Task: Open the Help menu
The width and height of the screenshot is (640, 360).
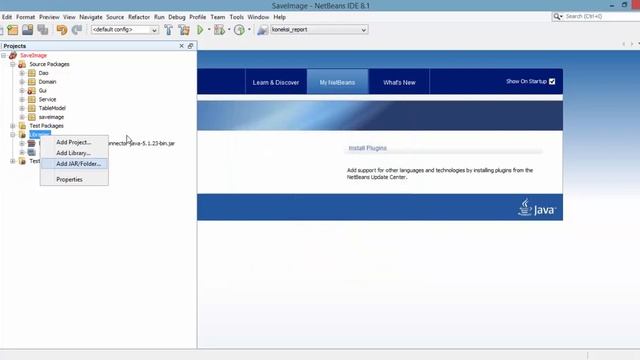Action: pyautogui.click(x=279, y=17)
